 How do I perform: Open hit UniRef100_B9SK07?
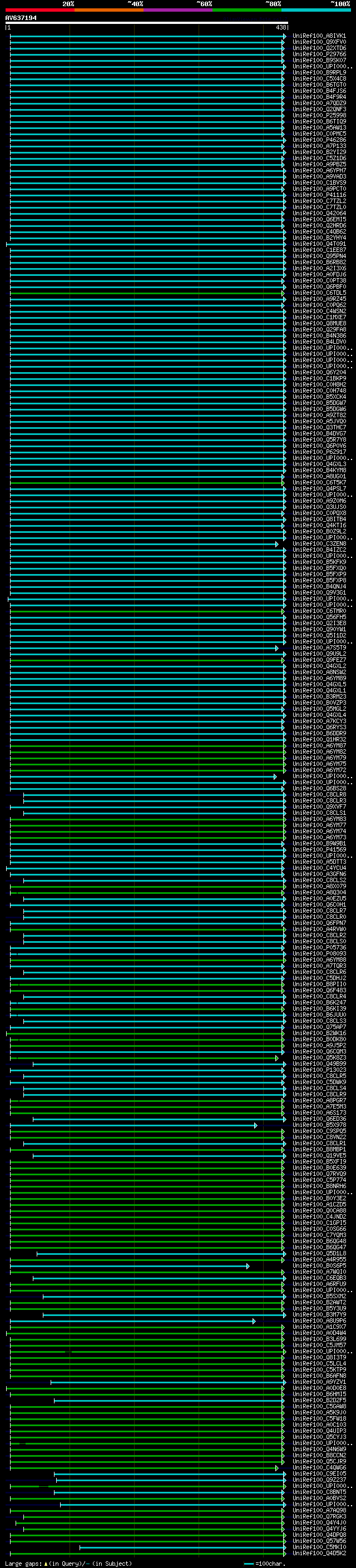(x=319, y=60)
